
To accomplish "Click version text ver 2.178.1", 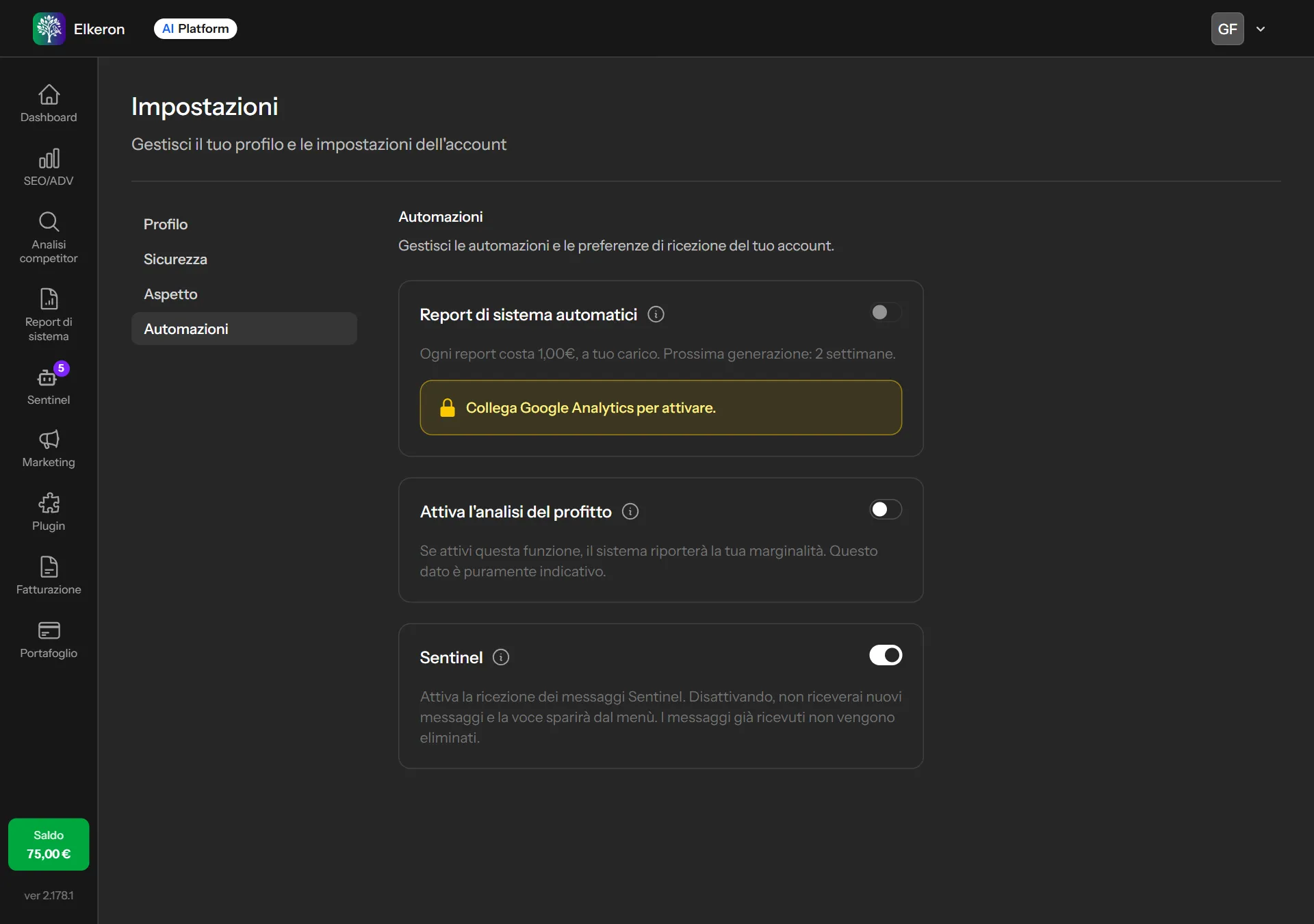I will (x=49, y=895).
